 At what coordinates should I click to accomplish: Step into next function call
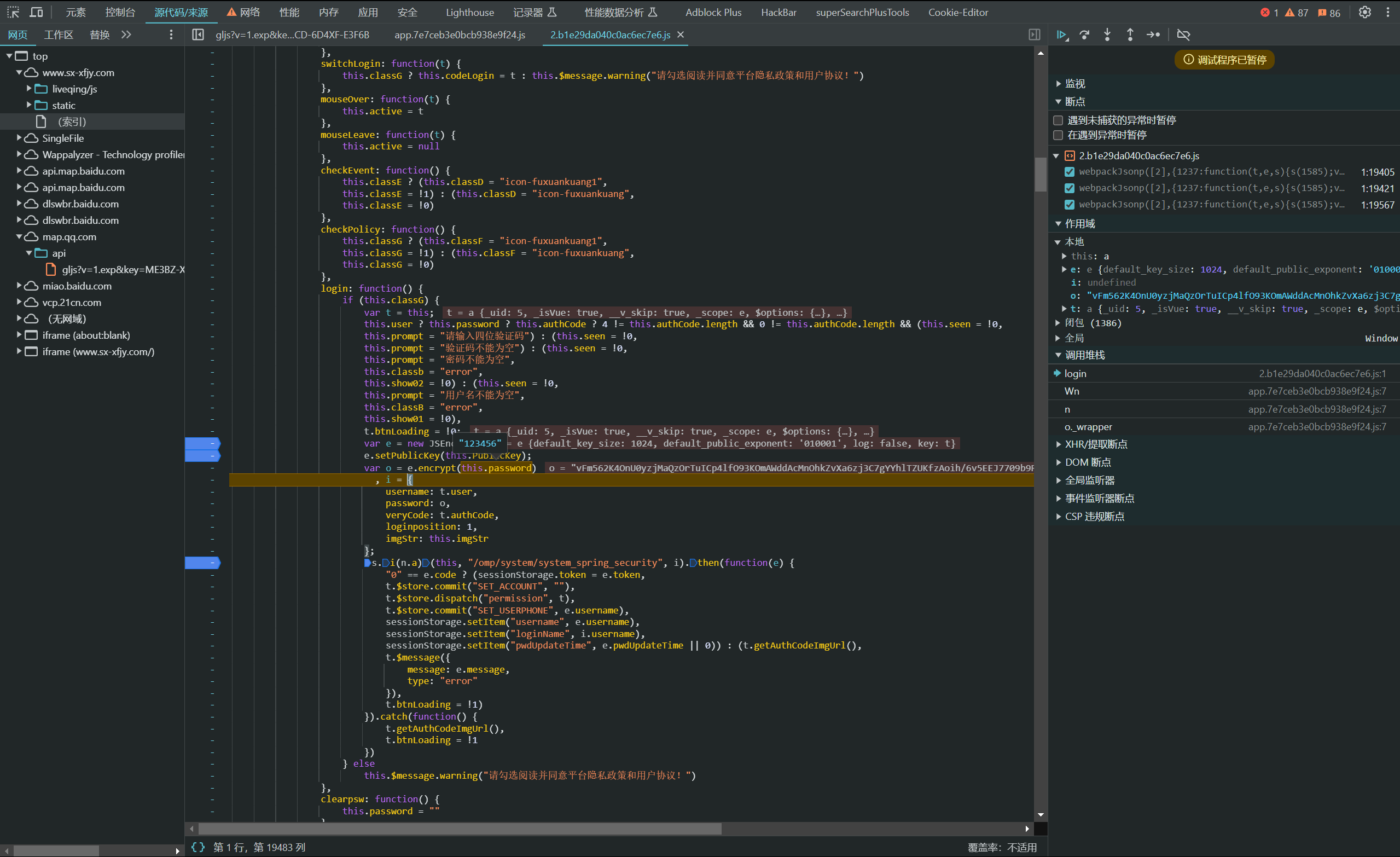click(1107, 34)
